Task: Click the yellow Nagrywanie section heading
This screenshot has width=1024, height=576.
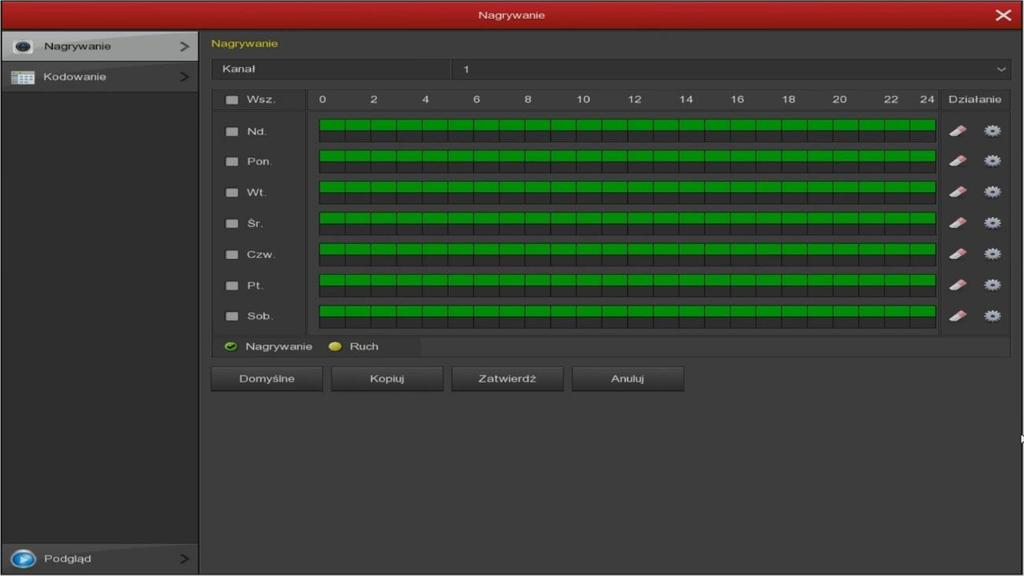Action: (244, 44)
